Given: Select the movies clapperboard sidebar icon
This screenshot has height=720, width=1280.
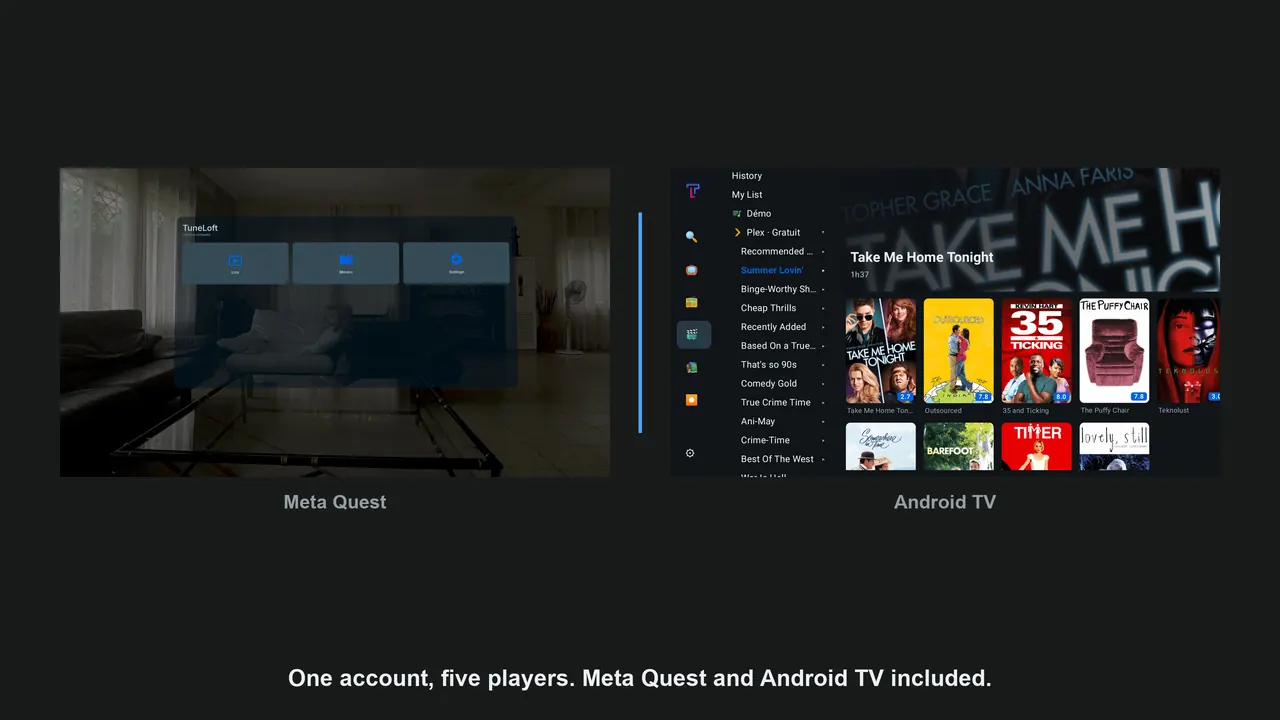Looking at the screenshot, I should 693,335.
